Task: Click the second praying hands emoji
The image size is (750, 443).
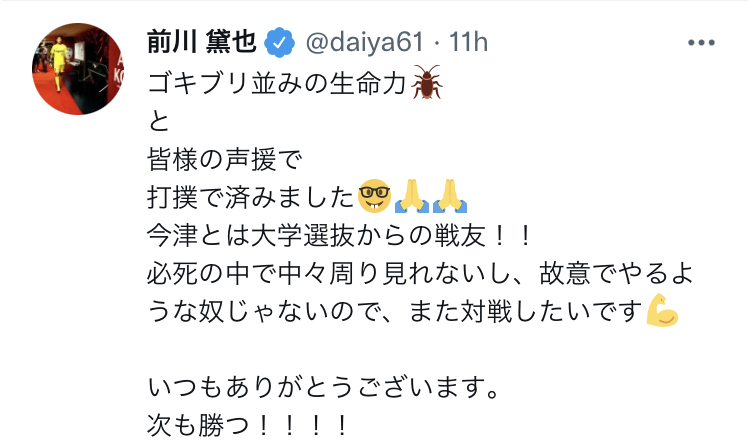Action: (x=450, y=196)
